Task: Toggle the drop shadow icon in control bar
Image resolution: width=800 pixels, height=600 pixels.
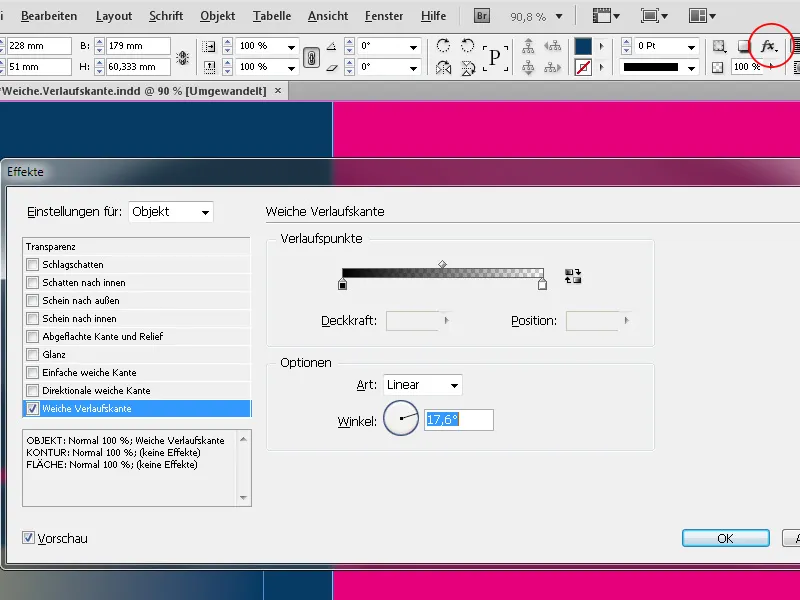Action: tap(744, 46)
